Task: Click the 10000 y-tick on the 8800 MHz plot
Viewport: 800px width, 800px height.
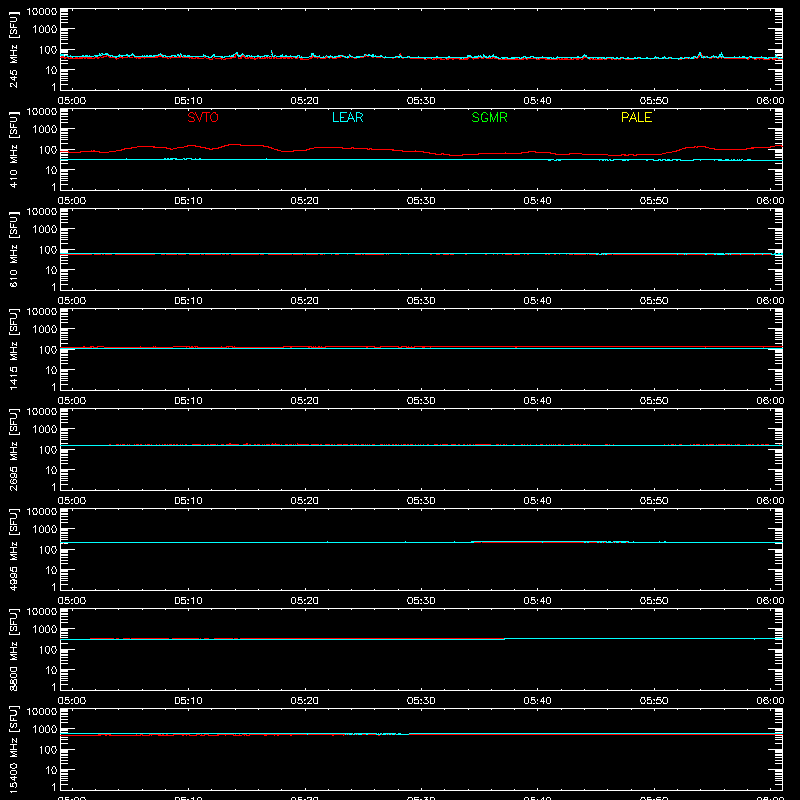Action: click(x=42, y=612)
